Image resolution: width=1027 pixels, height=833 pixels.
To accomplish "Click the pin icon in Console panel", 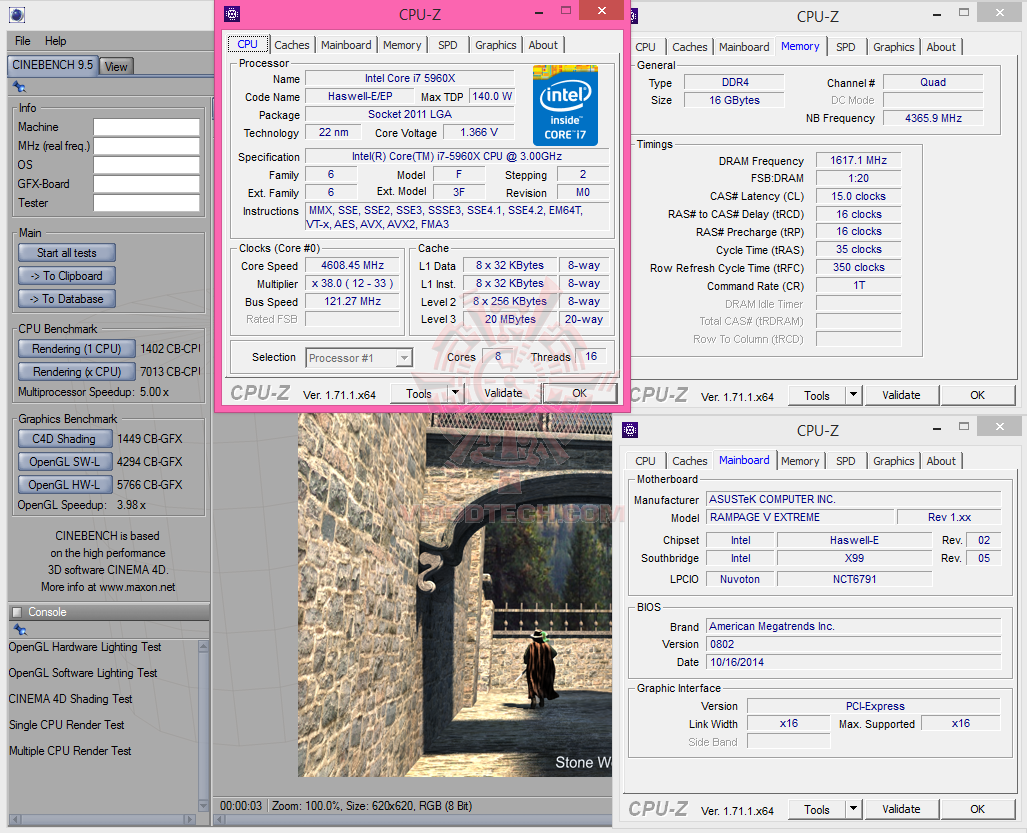I will pos(20,630).
